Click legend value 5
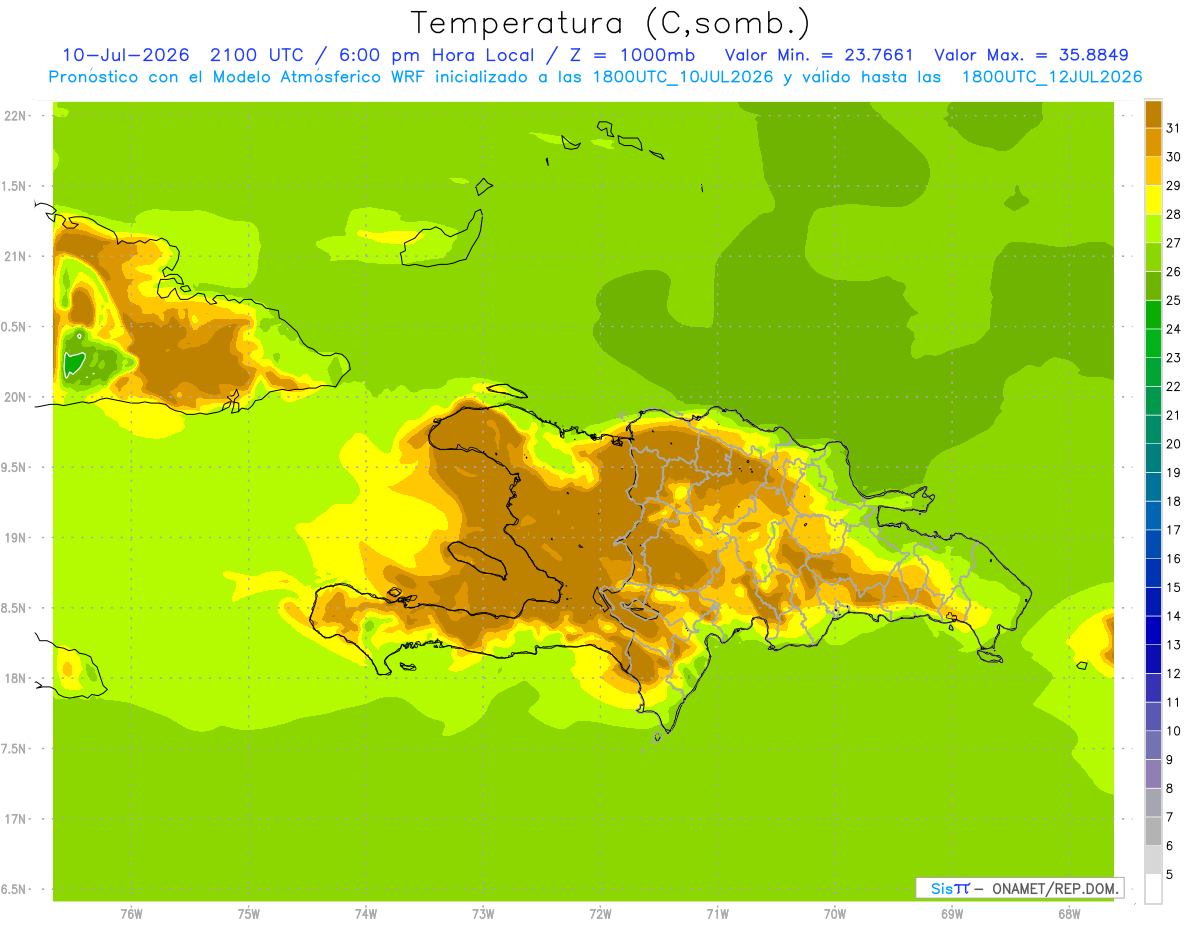The width and height of the screenshot is (1200, 927). 1170,875
